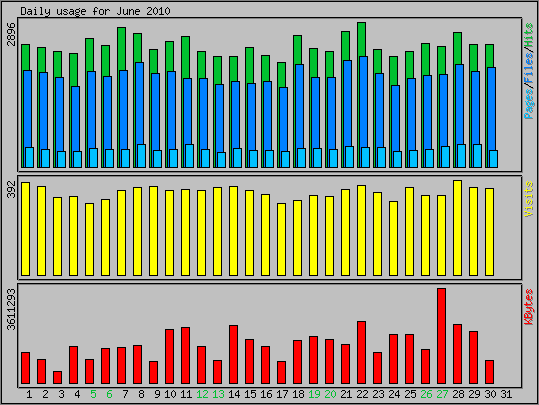Click the blue Files bar for day 4

click(x=75, y=119)
